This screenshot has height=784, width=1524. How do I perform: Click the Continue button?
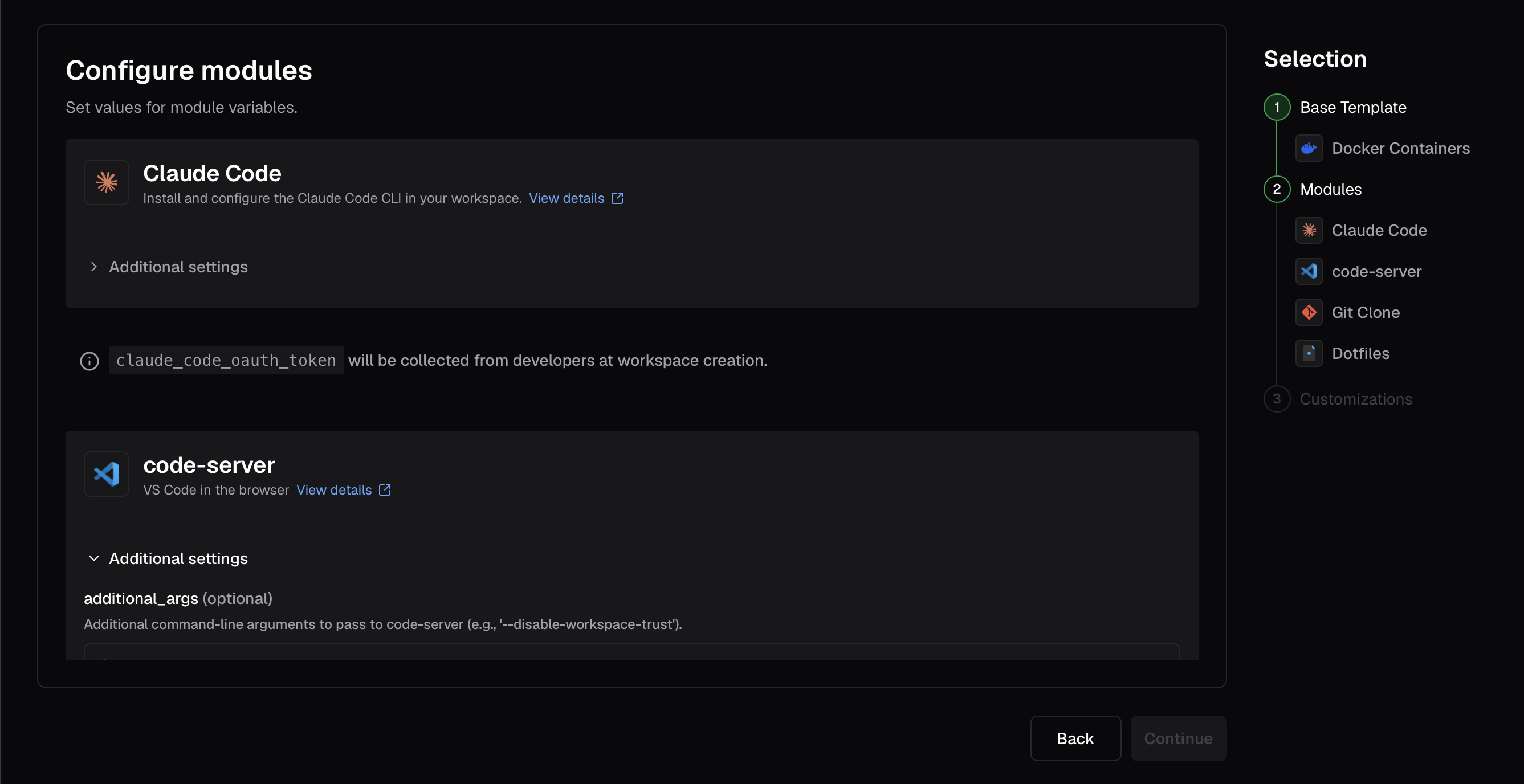coord(1178,738)
